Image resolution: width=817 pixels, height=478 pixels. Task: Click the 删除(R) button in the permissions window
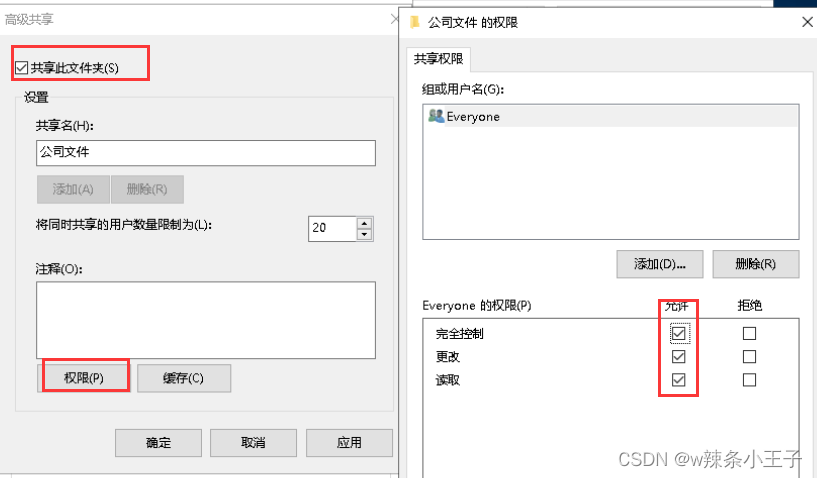click(x=756, y=264)
